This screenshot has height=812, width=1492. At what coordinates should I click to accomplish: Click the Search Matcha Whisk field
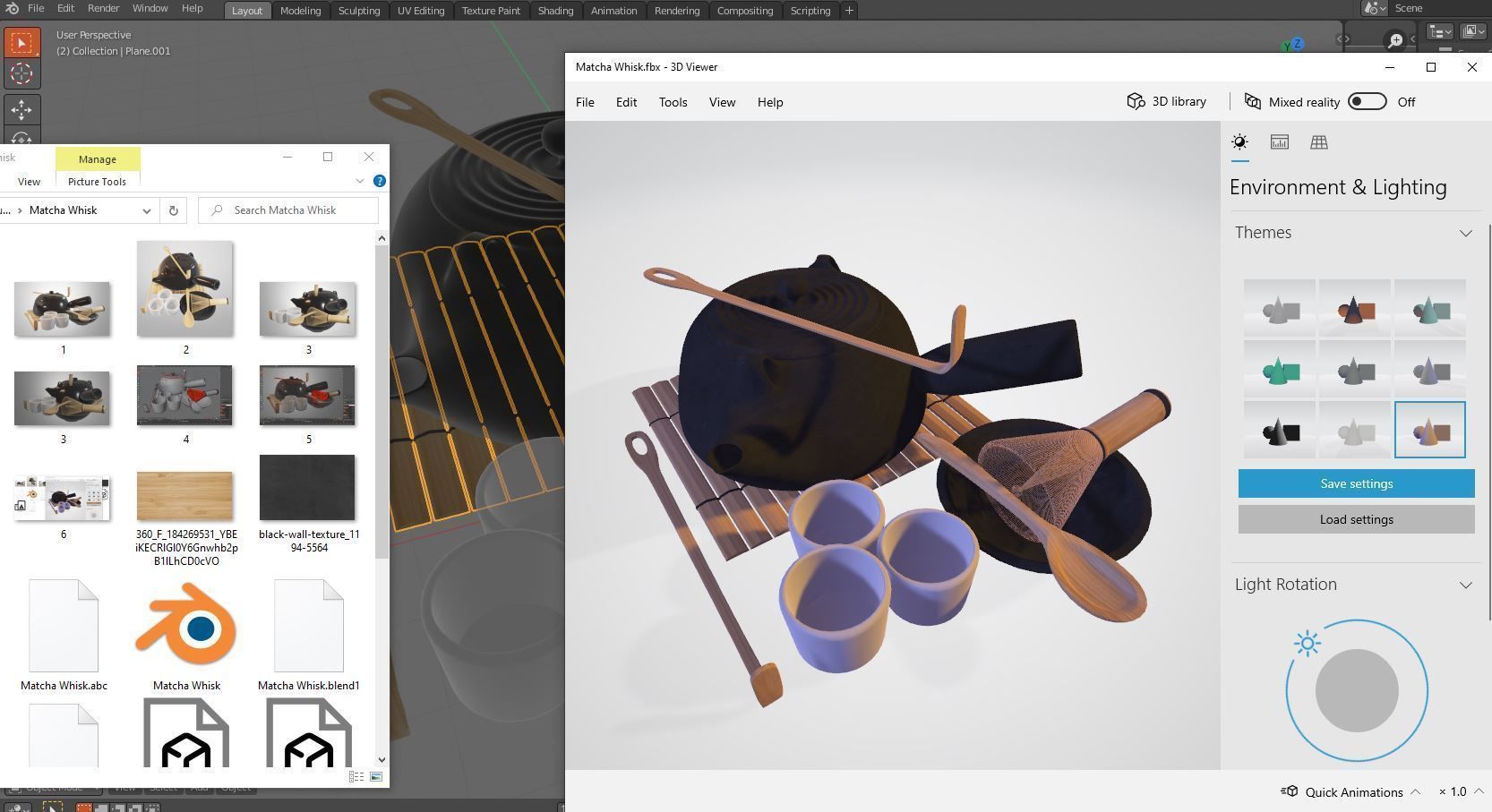tap(288, 210)
